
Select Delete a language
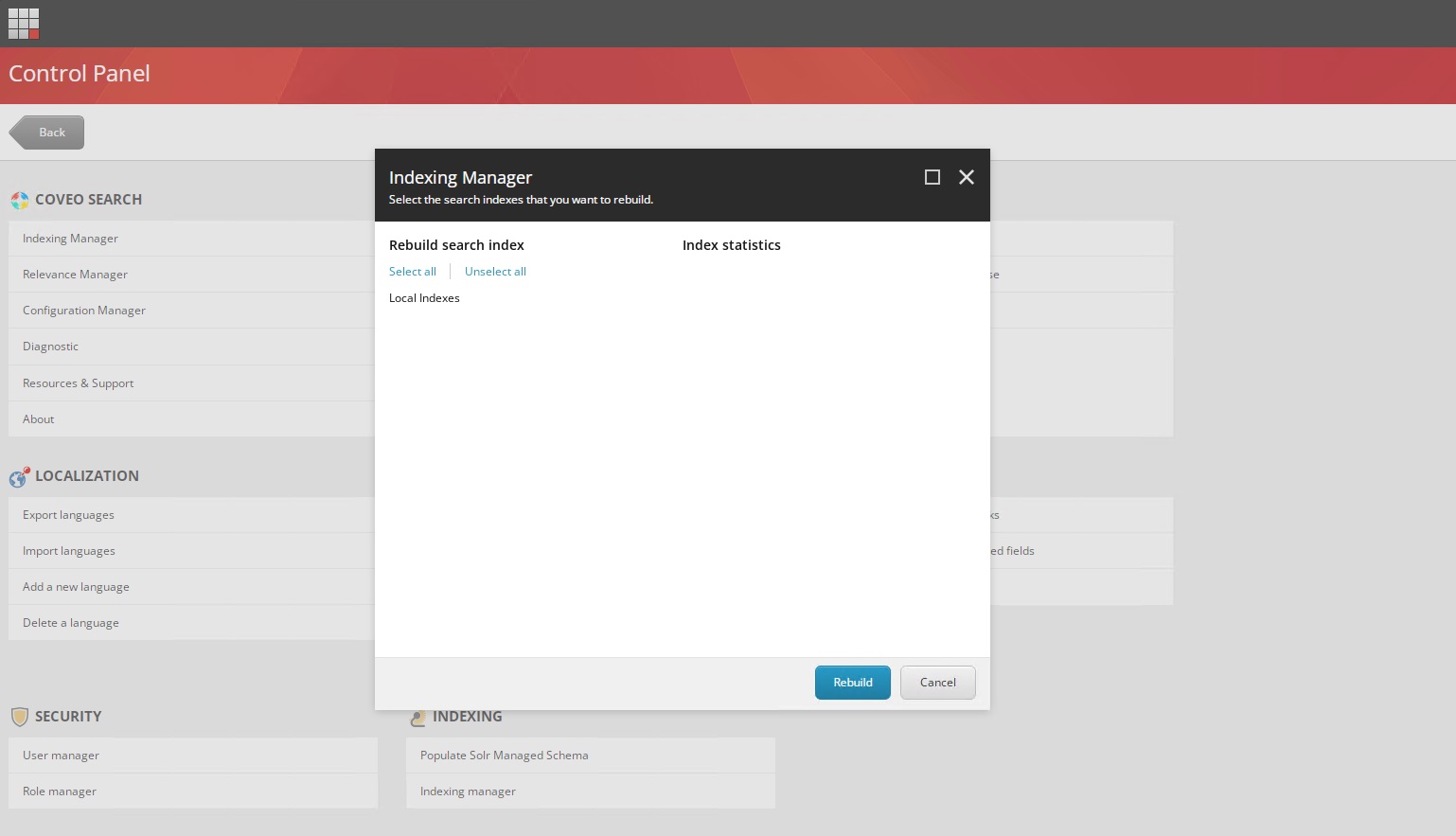192,623
